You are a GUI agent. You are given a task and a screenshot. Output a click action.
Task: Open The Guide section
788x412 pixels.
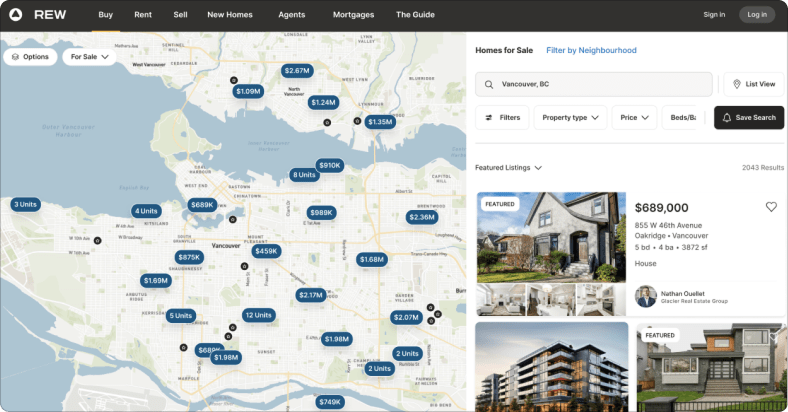415,15
